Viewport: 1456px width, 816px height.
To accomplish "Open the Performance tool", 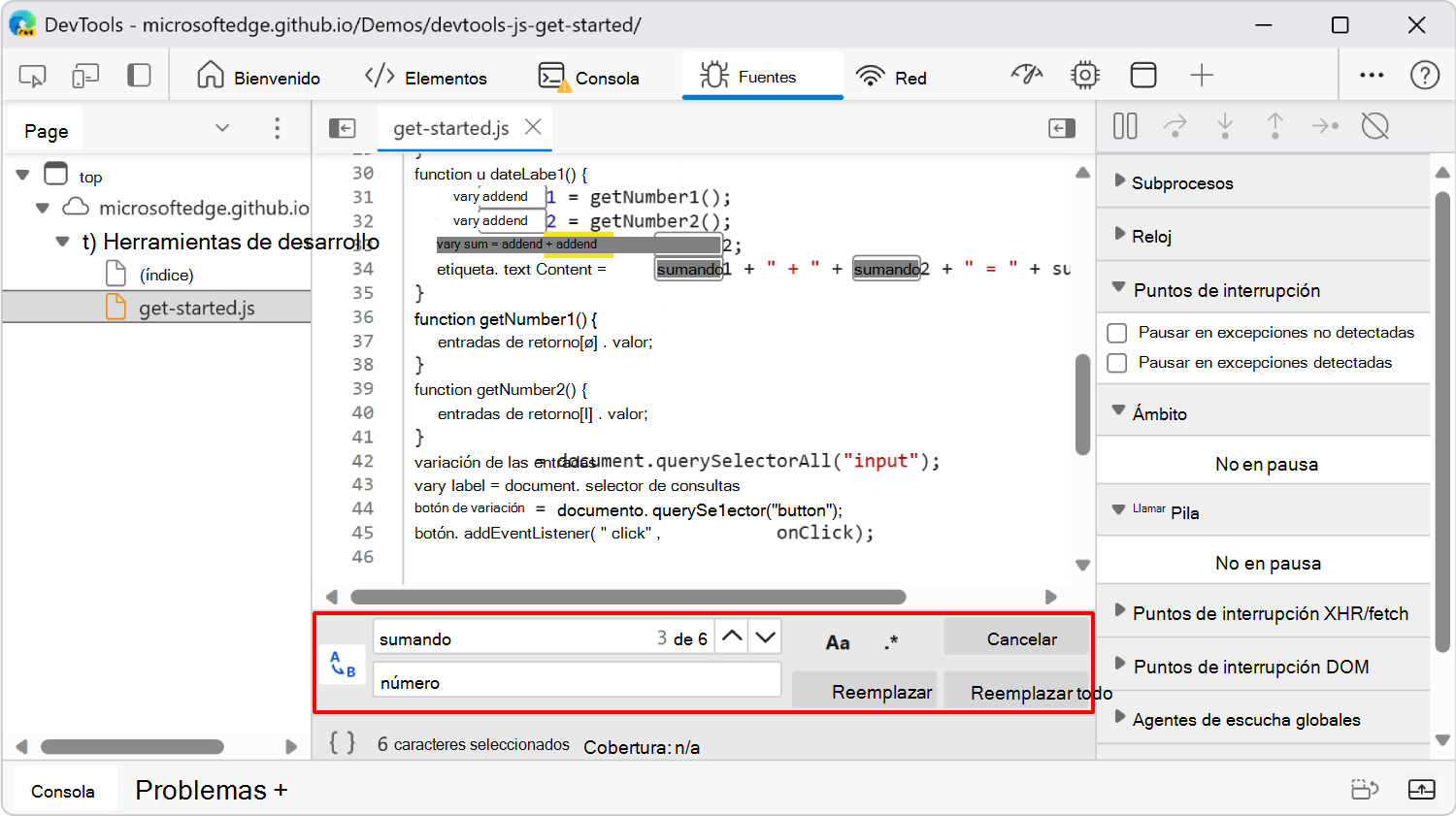I will (x=1027, y=74).
